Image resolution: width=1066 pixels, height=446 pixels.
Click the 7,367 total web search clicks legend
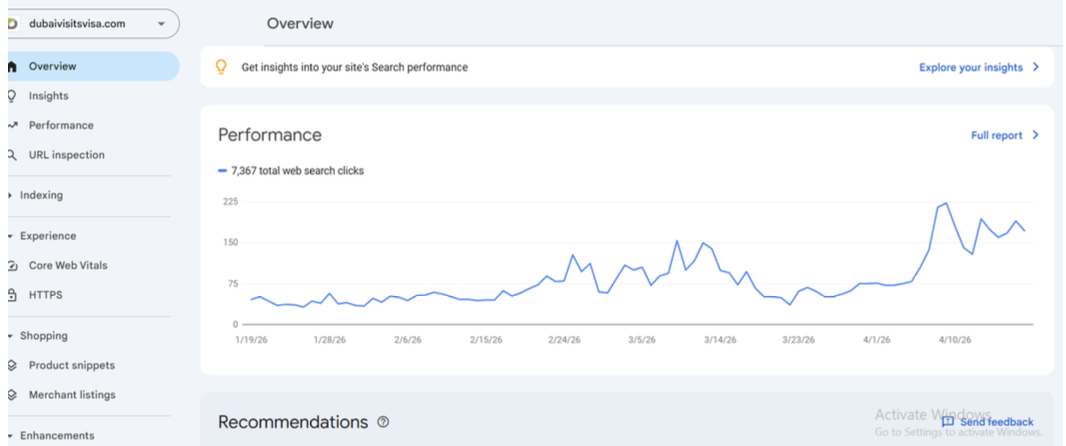click(291, 171)
